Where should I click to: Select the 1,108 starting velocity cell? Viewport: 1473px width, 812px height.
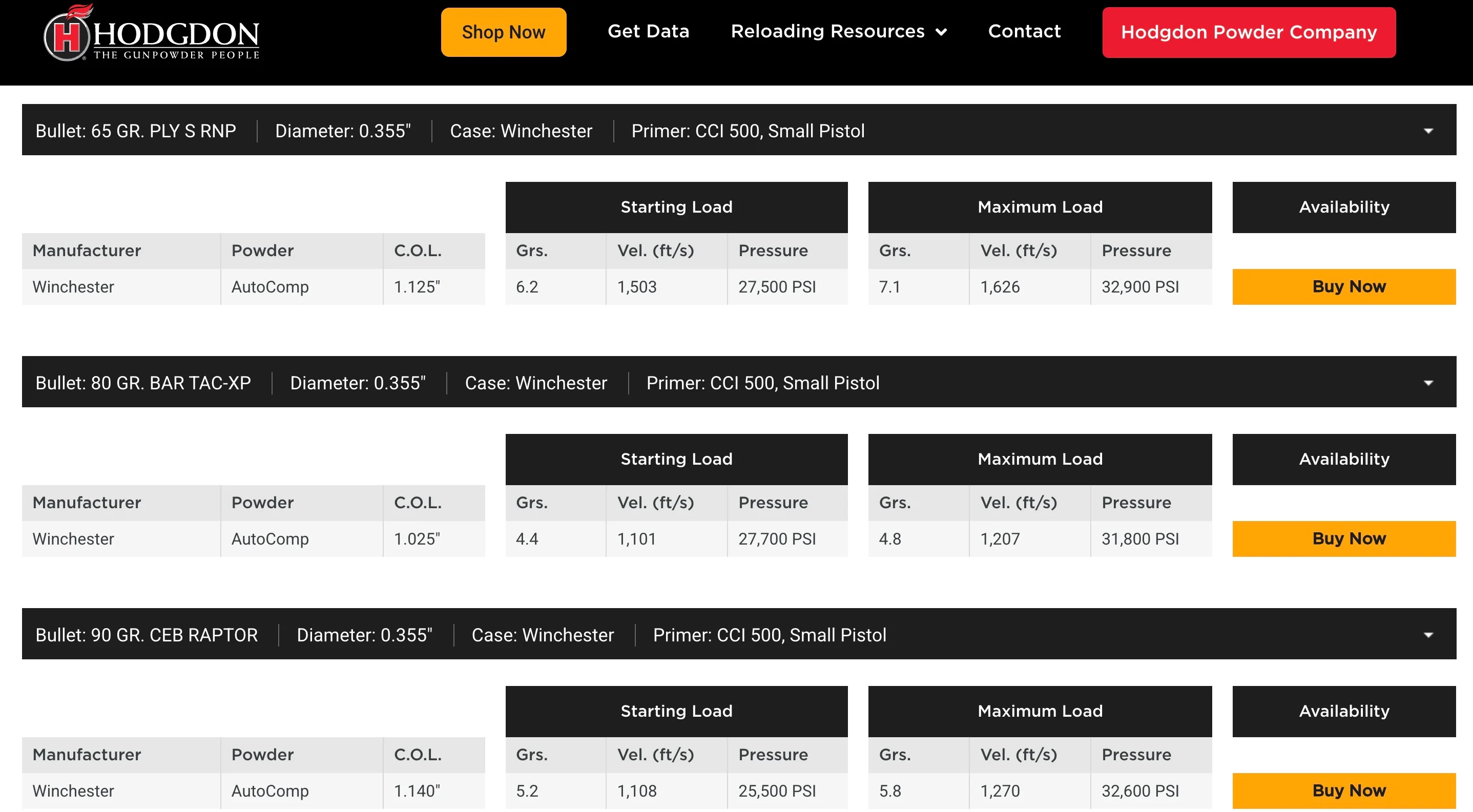click(667, 791)
